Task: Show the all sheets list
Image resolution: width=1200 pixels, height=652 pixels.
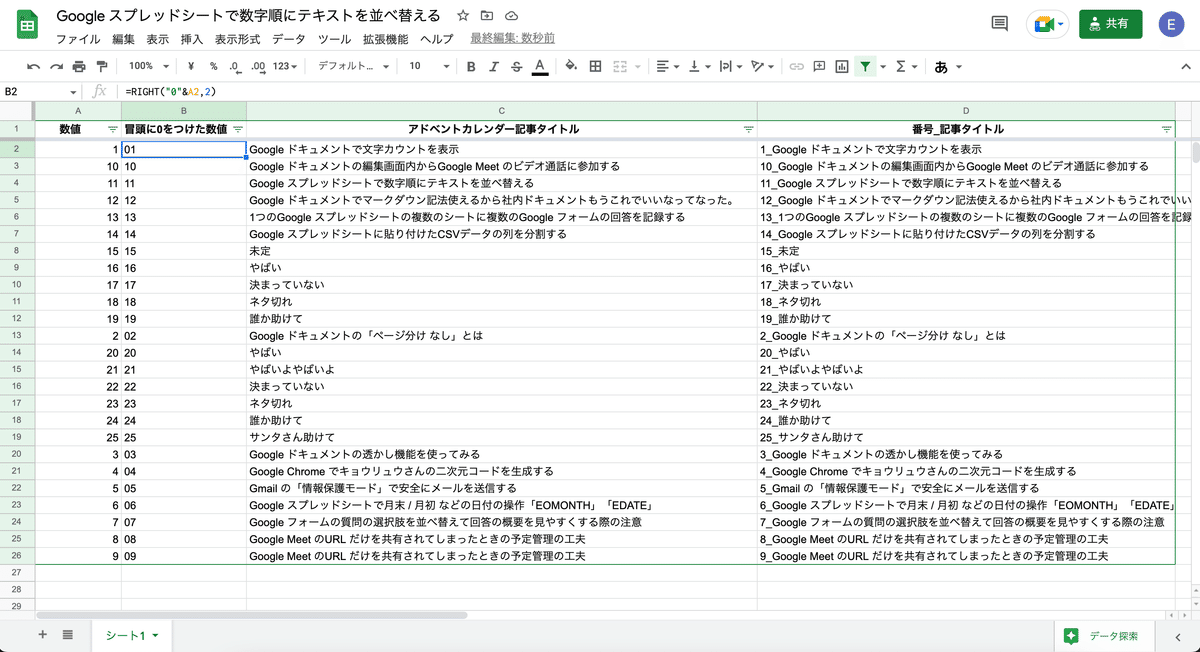Action: click(67, 635)
